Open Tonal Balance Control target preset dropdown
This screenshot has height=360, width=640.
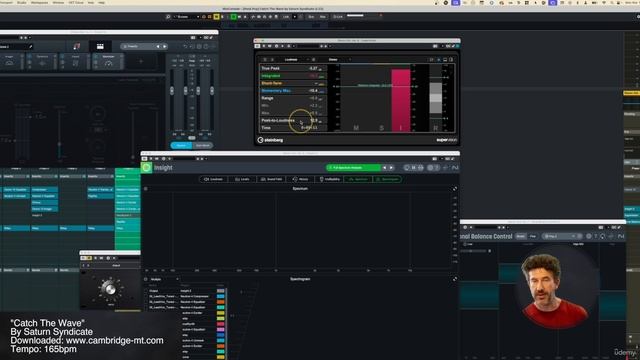tap(561, 236)
